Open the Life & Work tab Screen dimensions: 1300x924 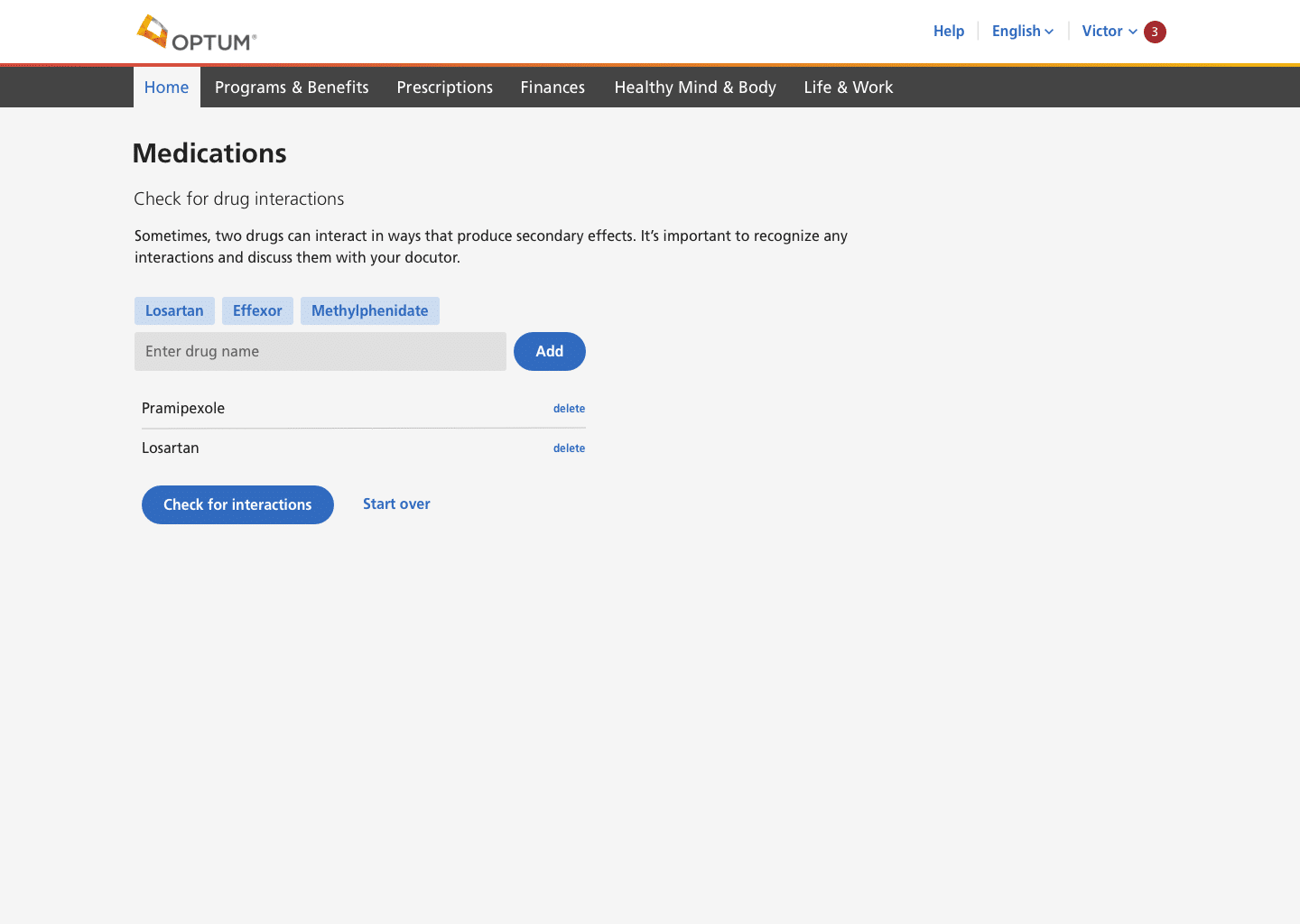click(848, 88)
